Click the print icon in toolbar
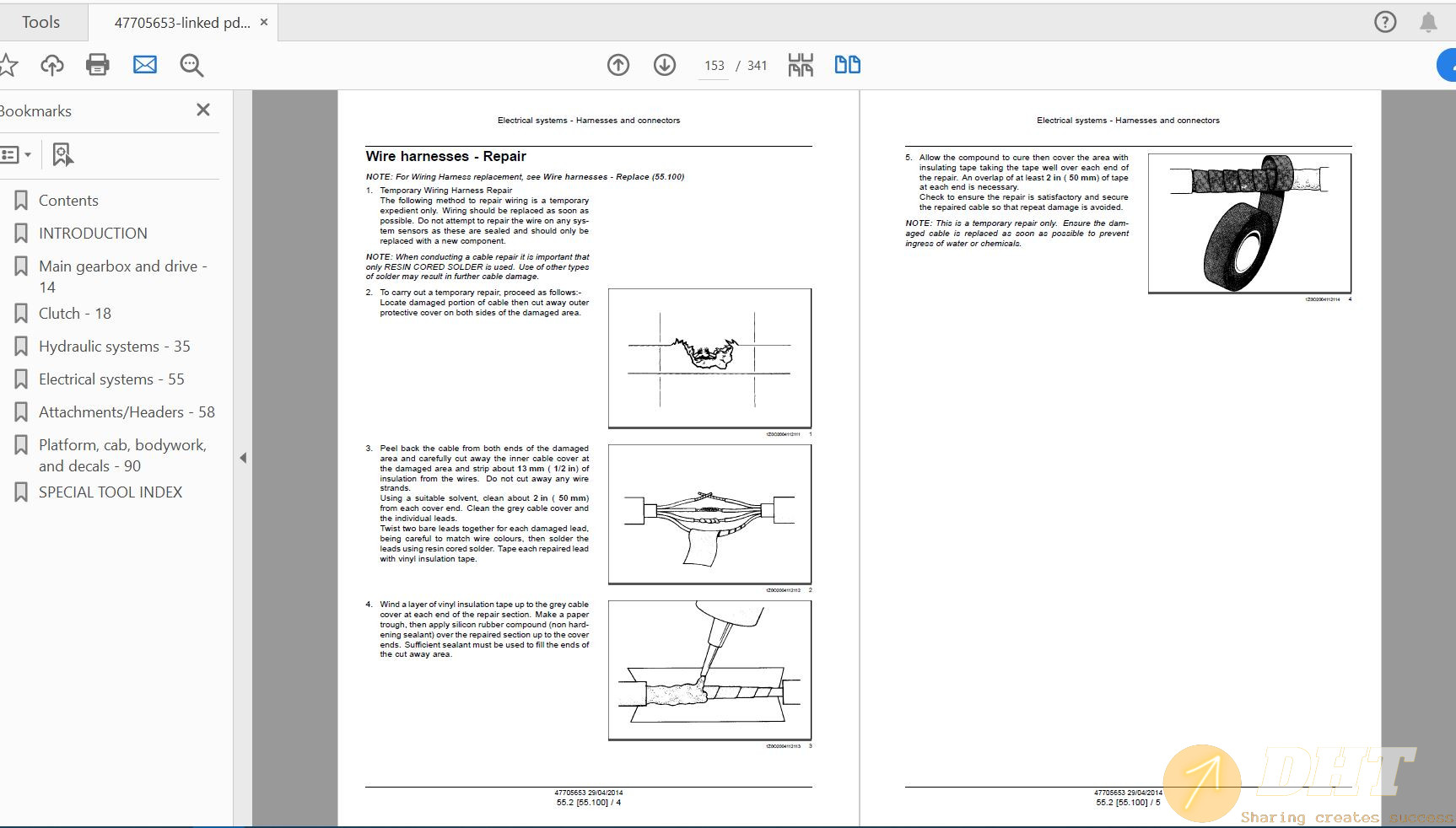The image size is (1456, 828). pyautogui.click(x=98, y=65)
